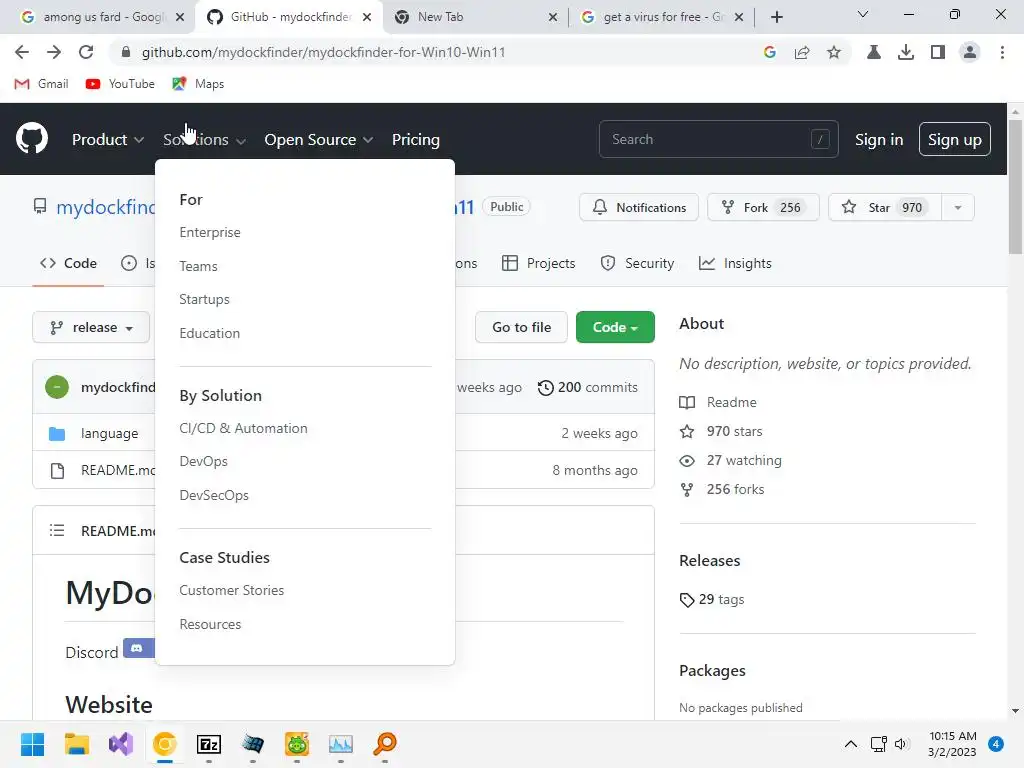This screenshot has width=1024, height=768.
Task: Toggle Chrome side panel icon
Action: (938, 52)
